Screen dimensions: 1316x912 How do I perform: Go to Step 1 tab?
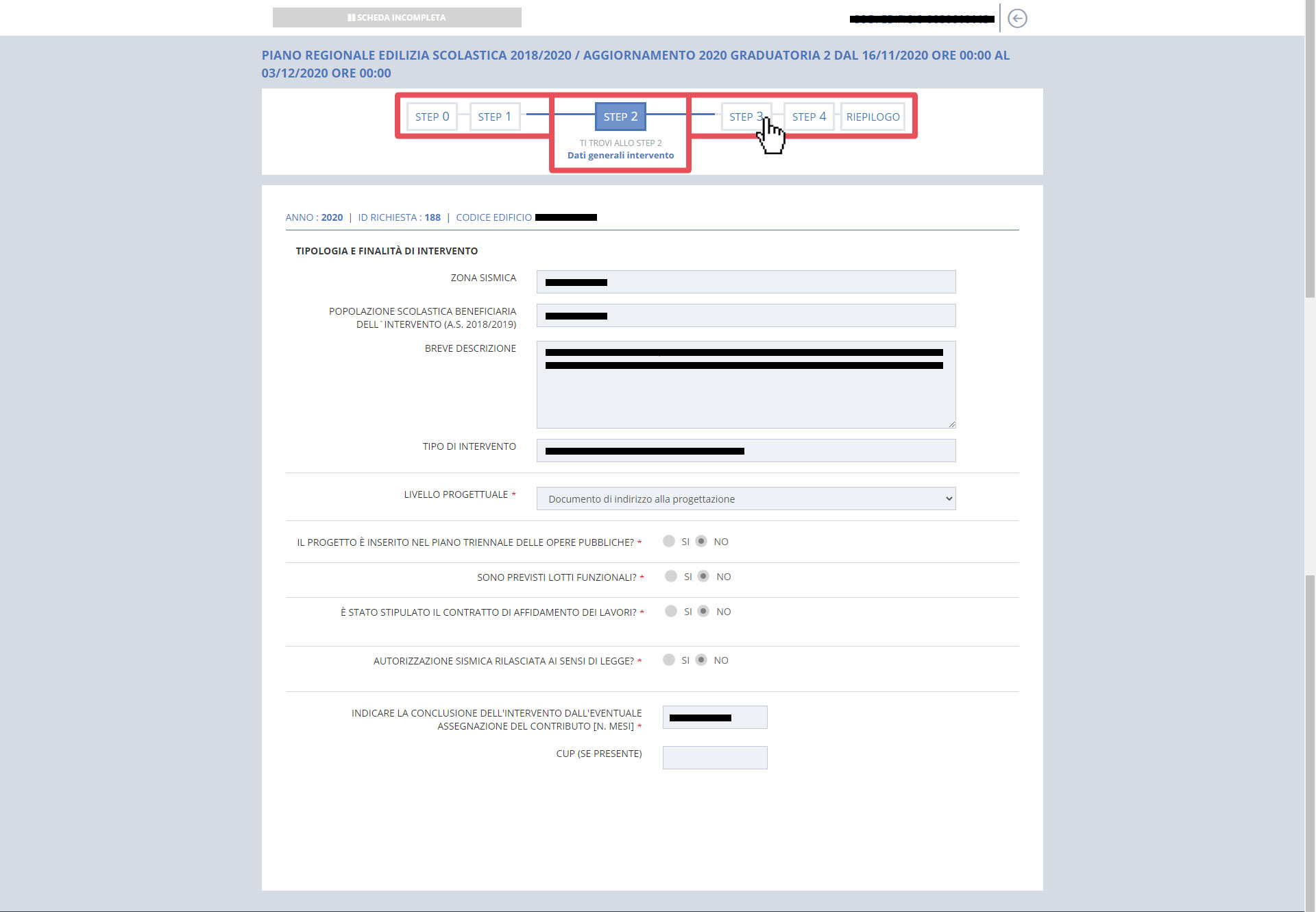click(x=494, y=117)
